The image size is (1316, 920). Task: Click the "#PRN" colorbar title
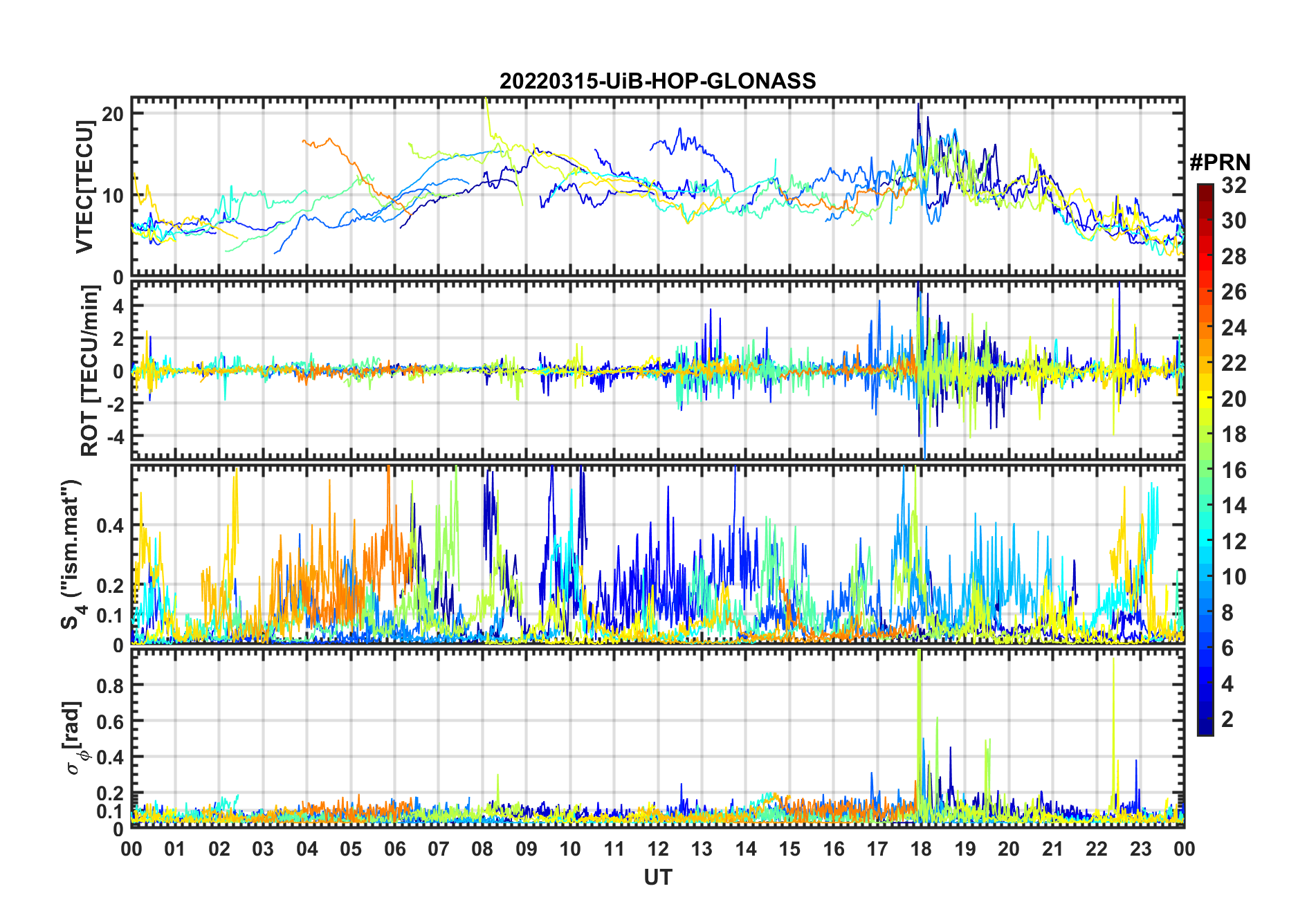(x=1220, y=163)
